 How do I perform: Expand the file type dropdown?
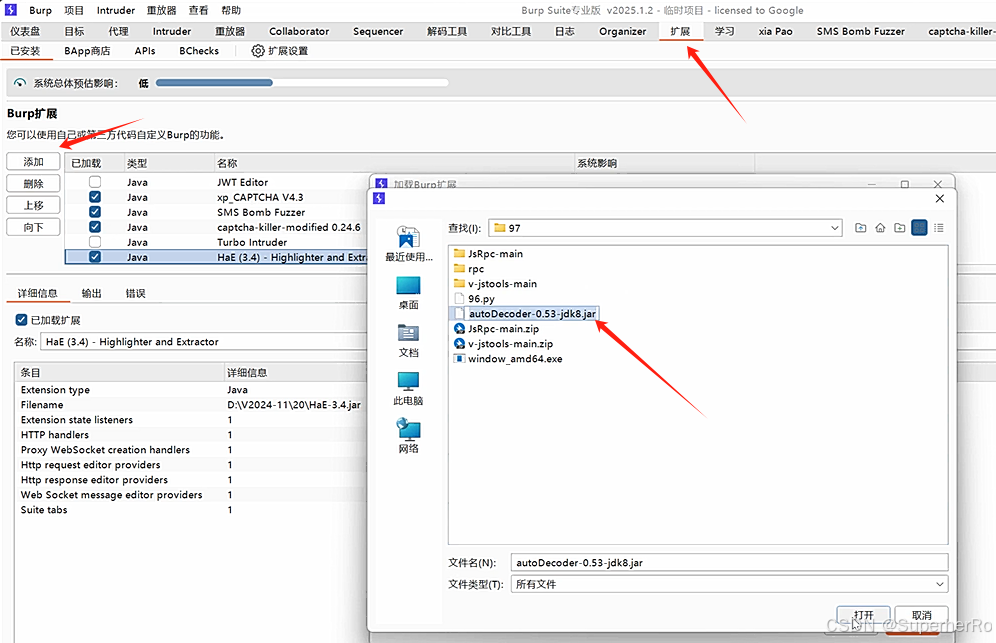click(x=939, y=584)
